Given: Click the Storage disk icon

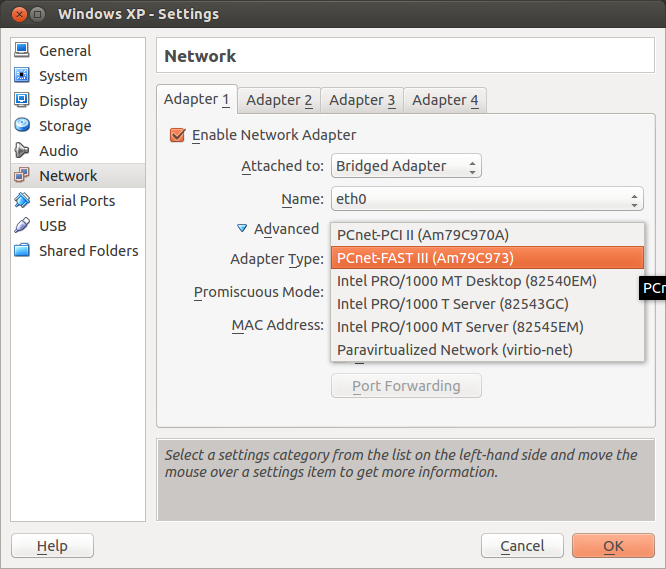Looking at the screenshot, I should (x=22, y=126).
